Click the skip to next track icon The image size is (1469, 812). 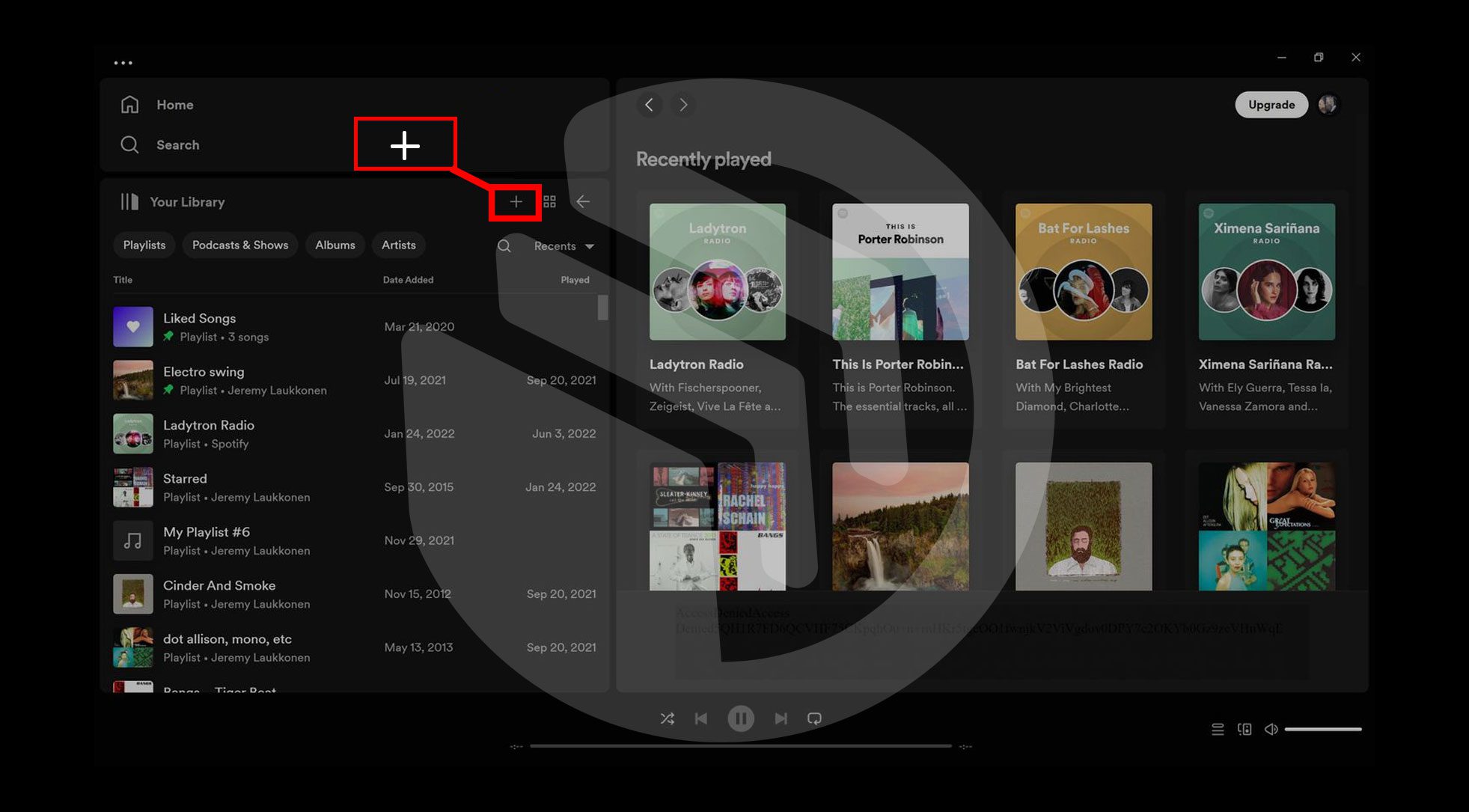779,717
